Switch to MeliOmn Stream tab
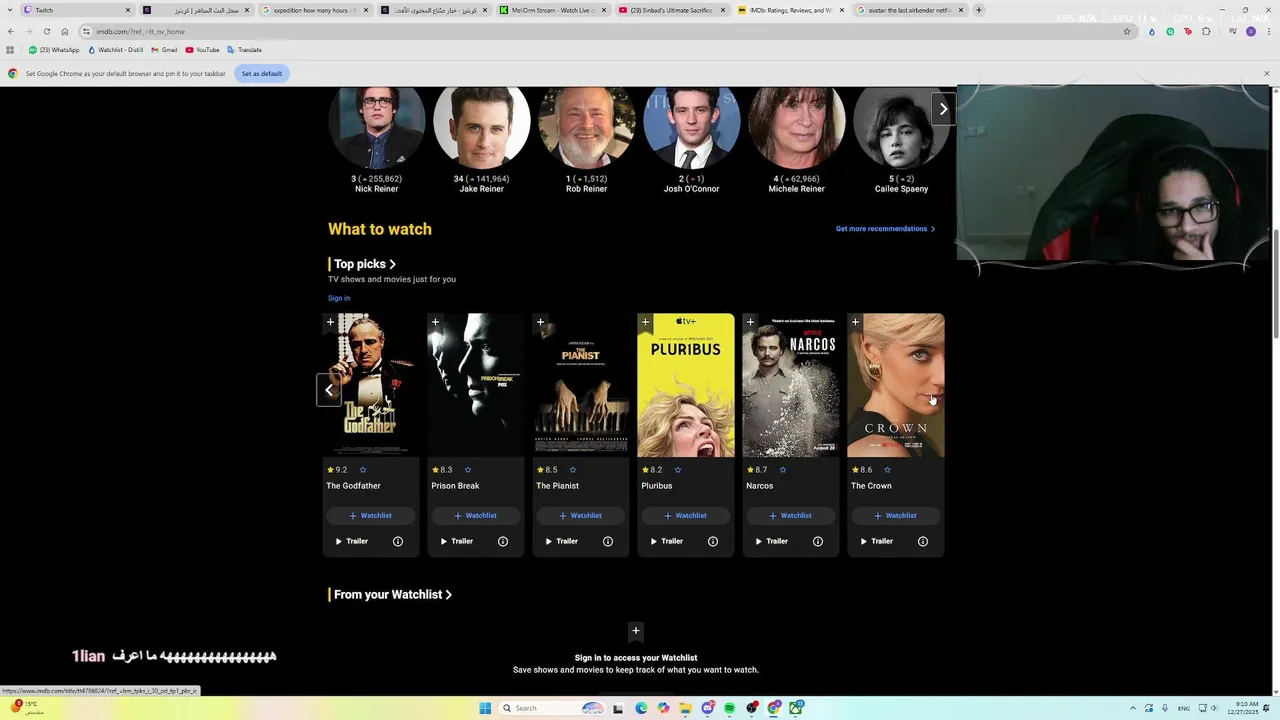This screenshot has width=1280, height=720. click(x=553, y=10)
